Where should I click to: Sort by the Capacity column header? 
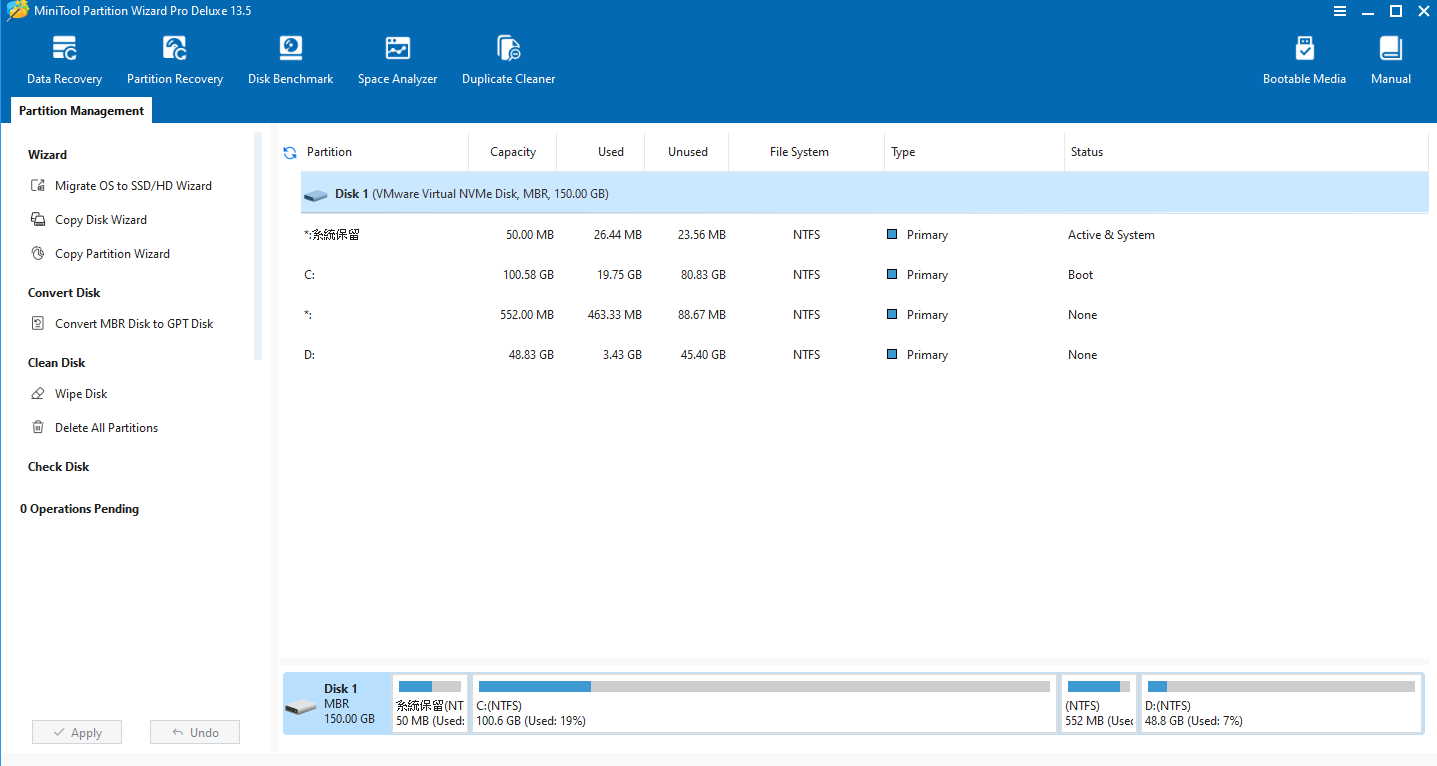point(512,152)
